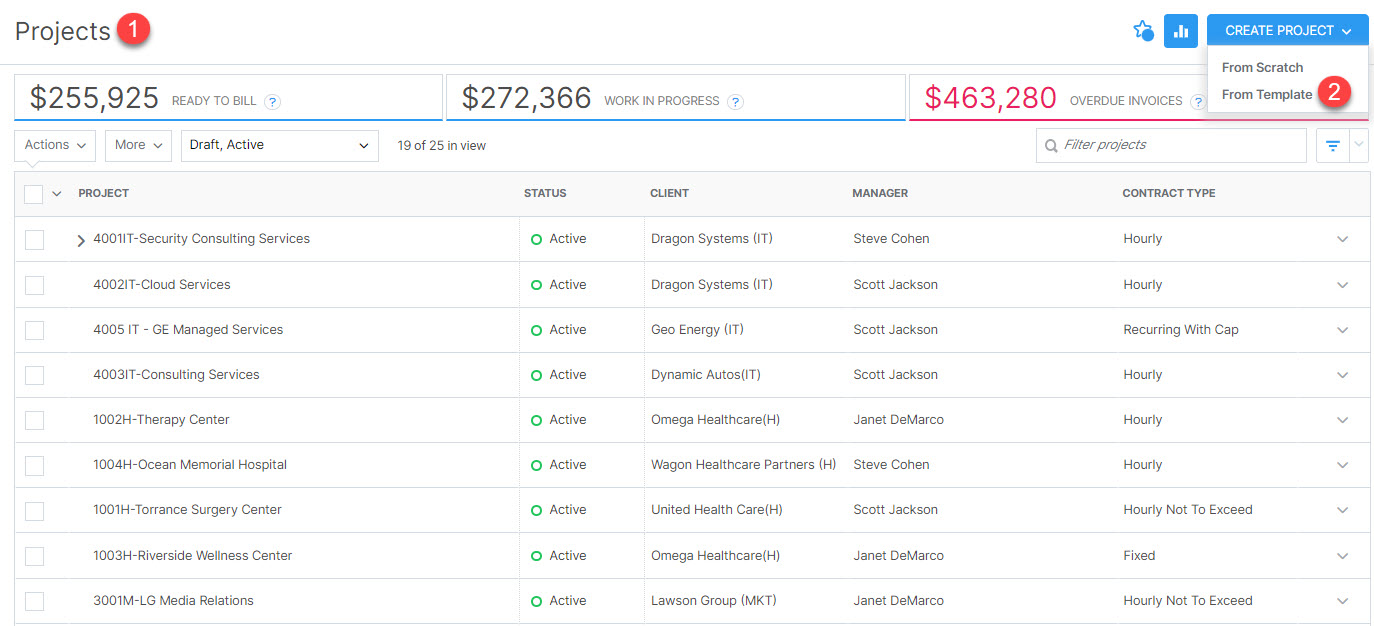1374x626 pixels.
Task: Click the search magnifier in Filter projects
Action: tap(1051, 146)
